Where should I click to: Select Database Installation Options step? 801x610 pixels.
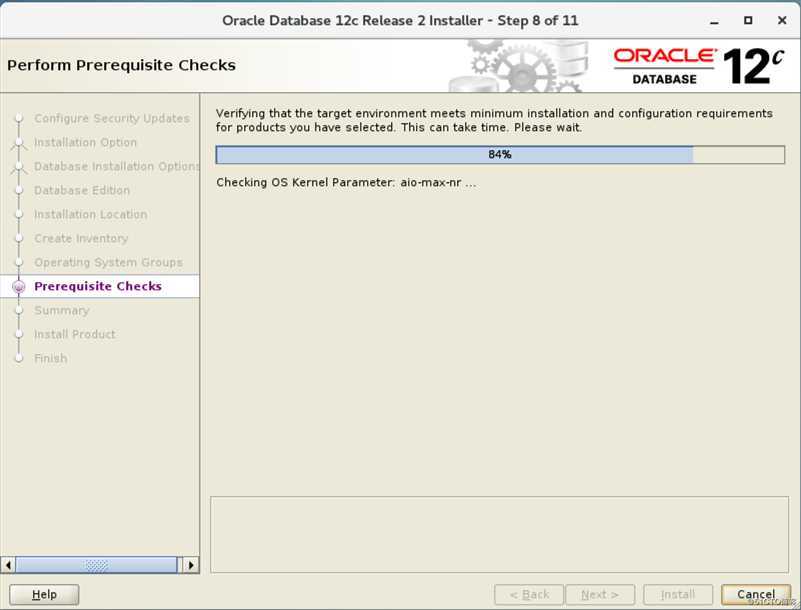tap(116, 167)
